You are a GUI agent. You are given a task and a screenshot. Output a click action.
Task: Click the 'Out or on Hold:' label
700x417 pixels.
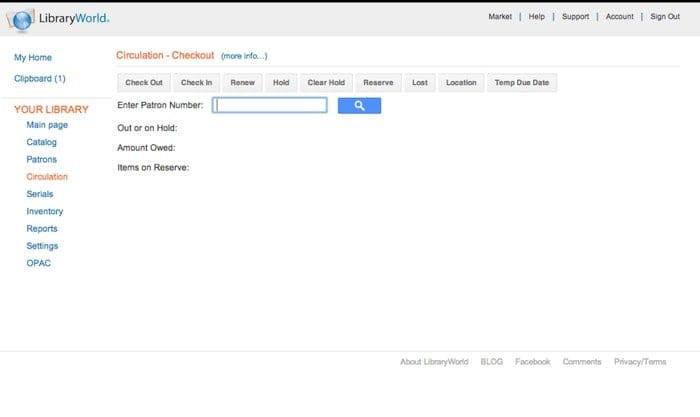[x=147, y=128]
